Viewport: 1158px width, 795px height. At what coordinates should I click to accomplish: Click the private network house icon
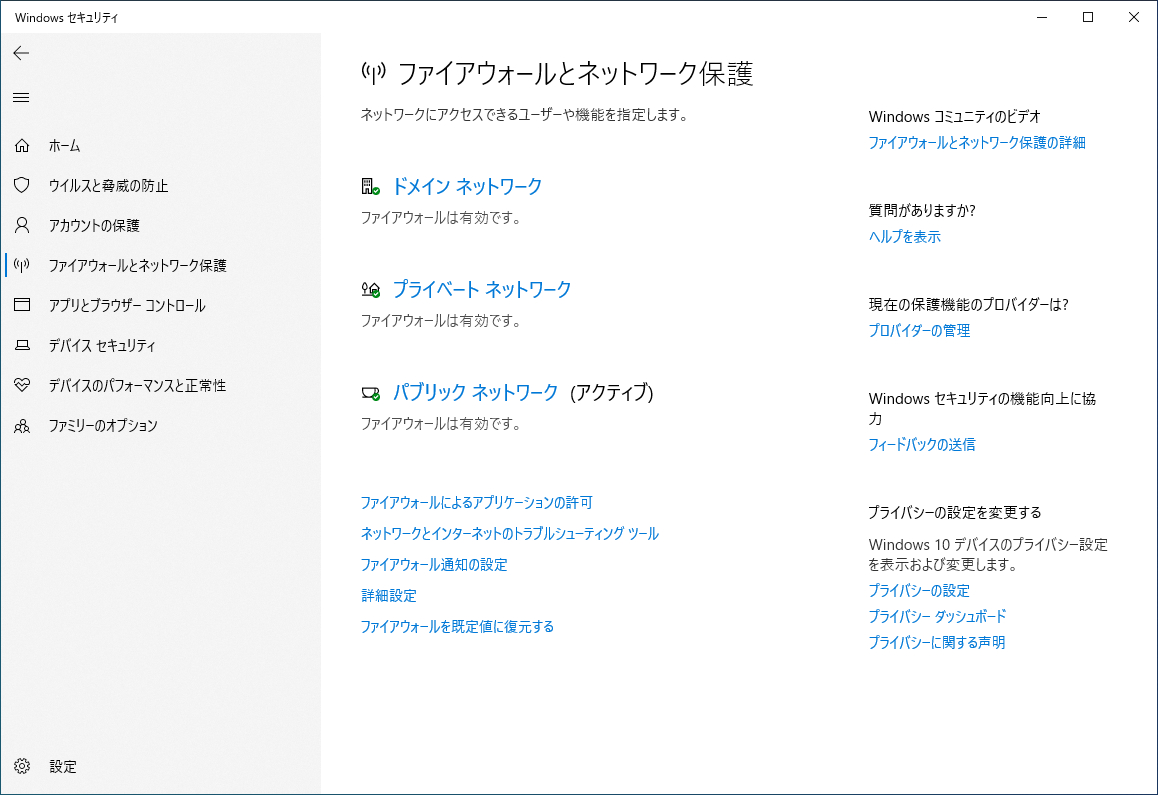pyautogui.click(x=371, y=290)
